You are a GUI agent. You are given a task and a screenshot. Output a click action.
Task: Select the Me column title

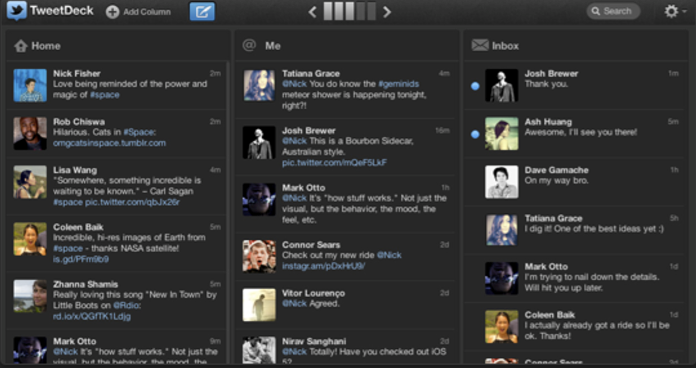(273, 46)
